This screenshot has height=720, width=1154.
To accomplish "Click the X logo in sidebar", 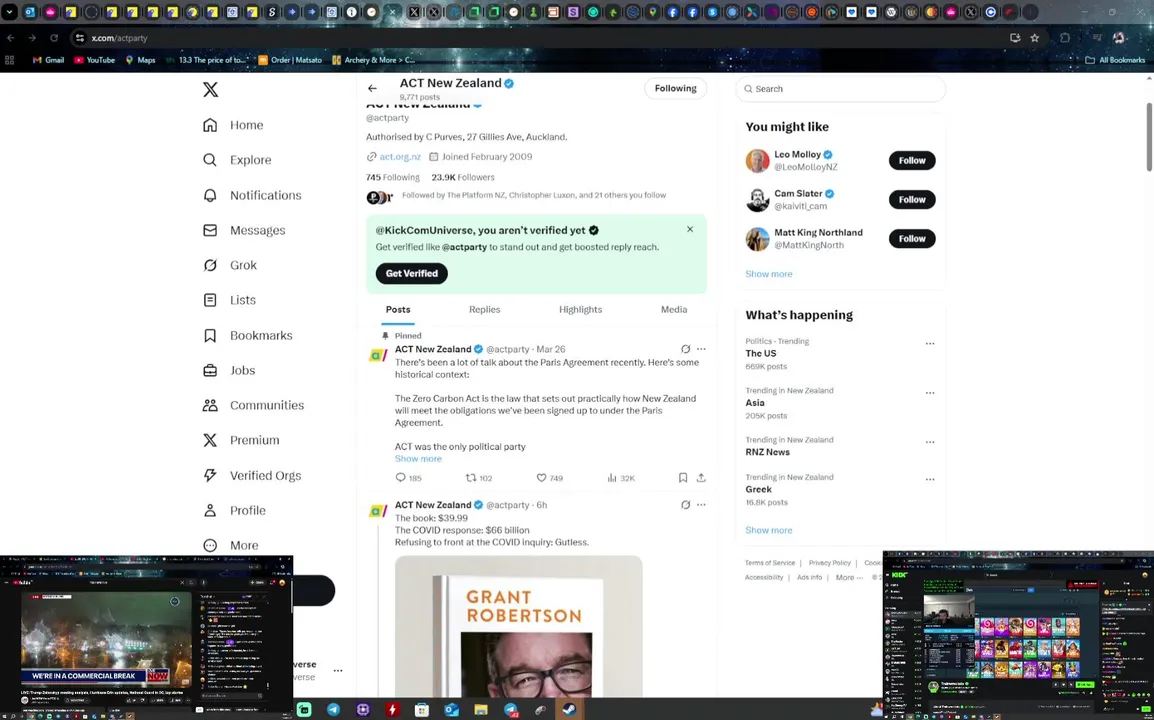I will (210, 90).
